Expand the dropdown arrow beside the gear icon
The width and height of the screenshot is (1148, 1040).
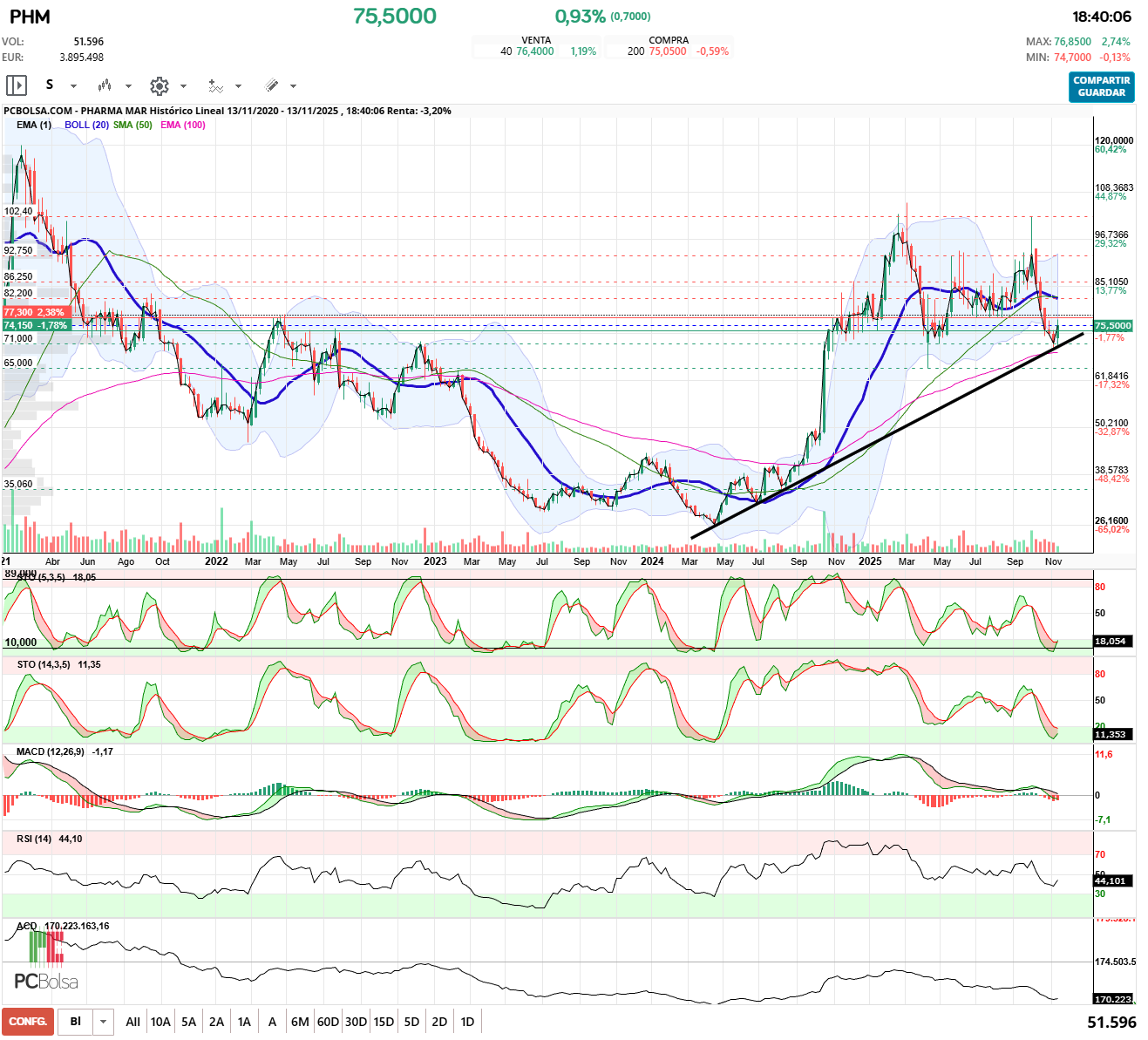tap(183, 86)
